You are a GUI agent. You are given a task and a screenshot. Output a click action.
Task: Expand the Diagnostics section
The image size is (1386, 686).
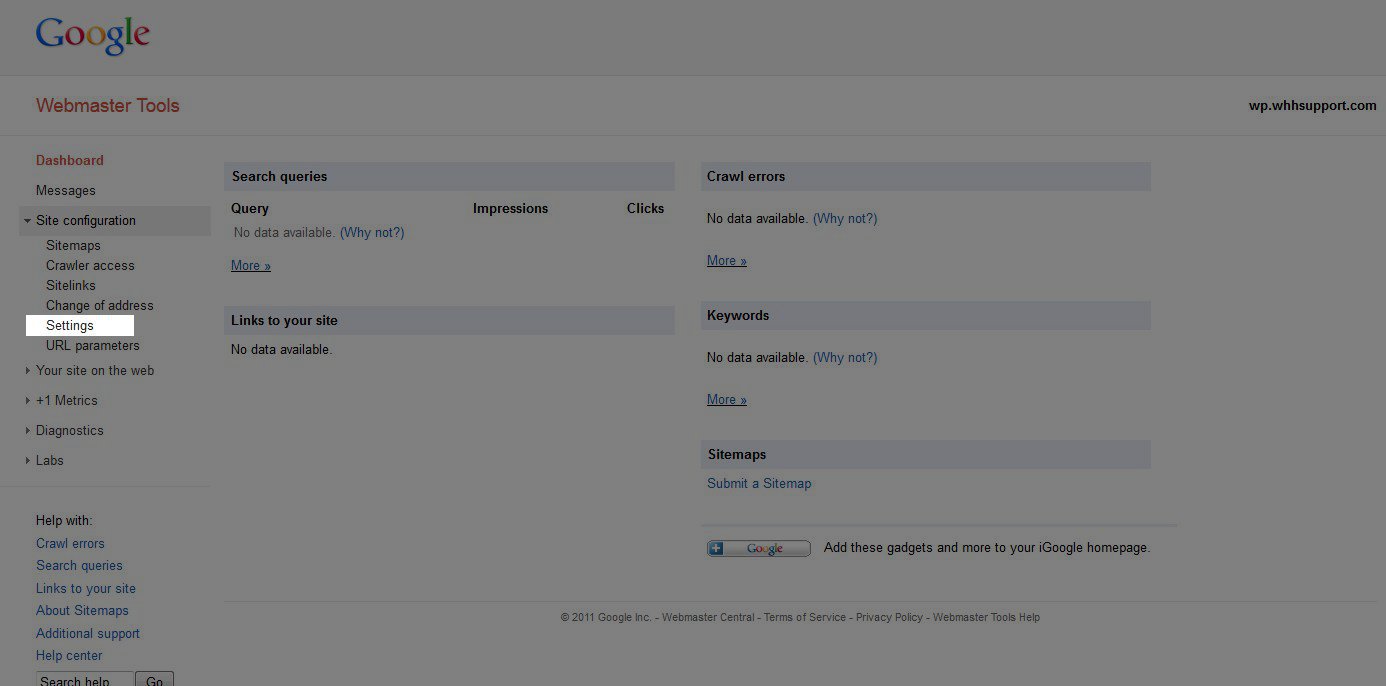point(69,430)
